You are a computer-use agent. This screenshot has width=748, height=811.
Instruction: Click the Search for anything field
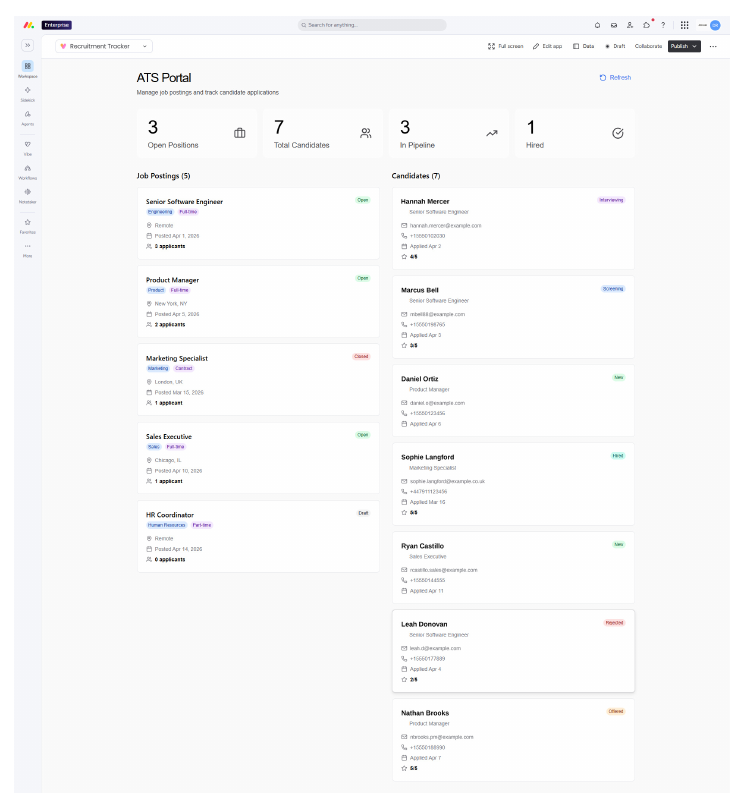(x=372, y=25)
